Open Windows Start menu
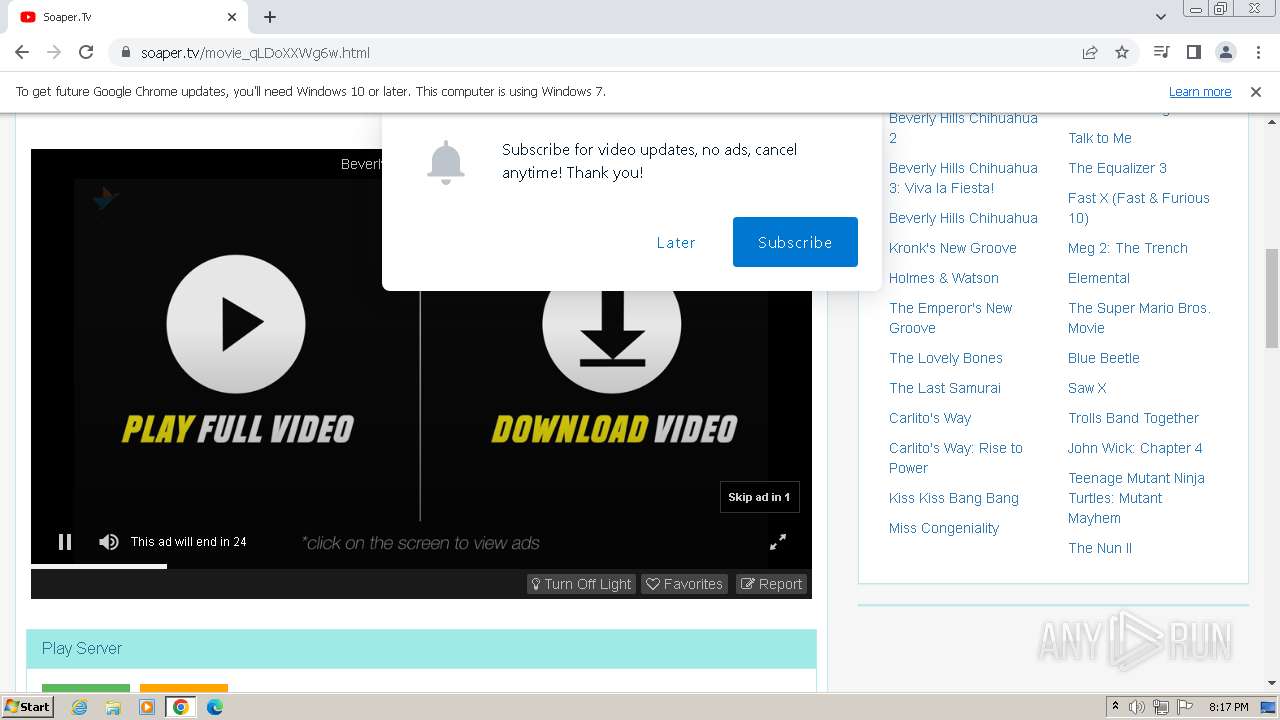This screenshot has height=720, width=1280. coord(28,706)
